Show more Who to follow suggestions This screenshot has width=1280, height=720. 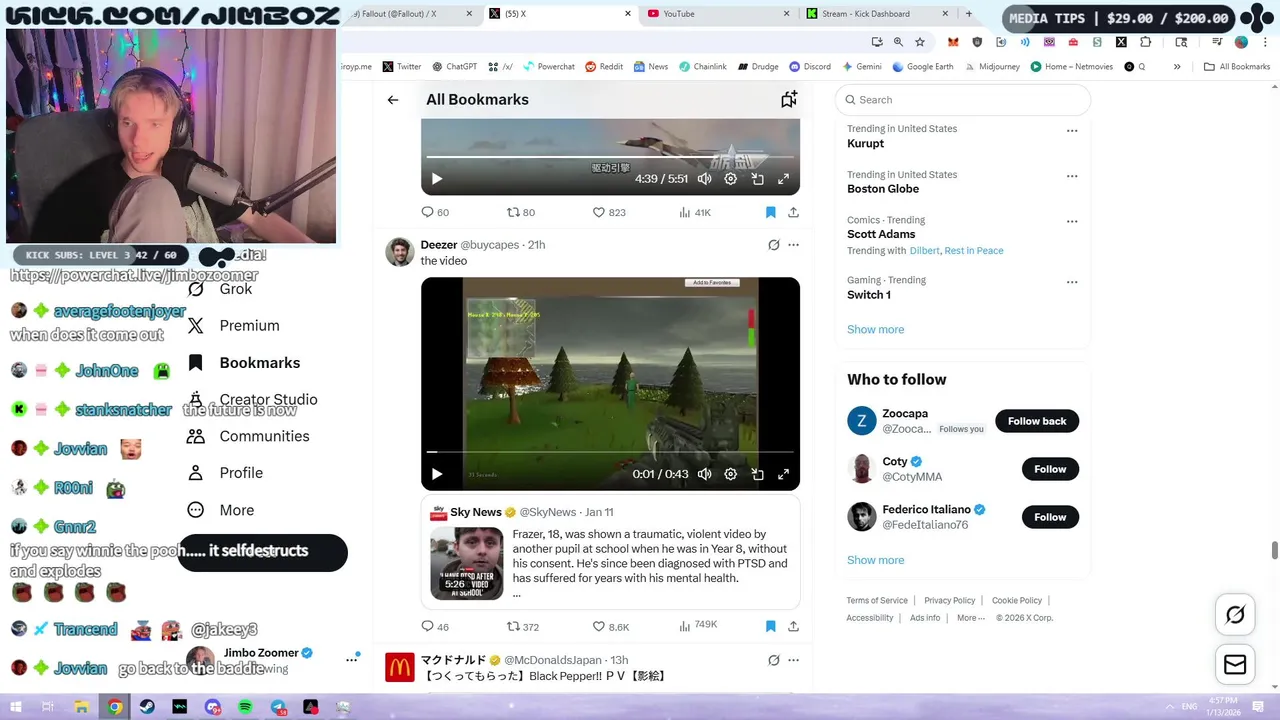coord(875,560)
